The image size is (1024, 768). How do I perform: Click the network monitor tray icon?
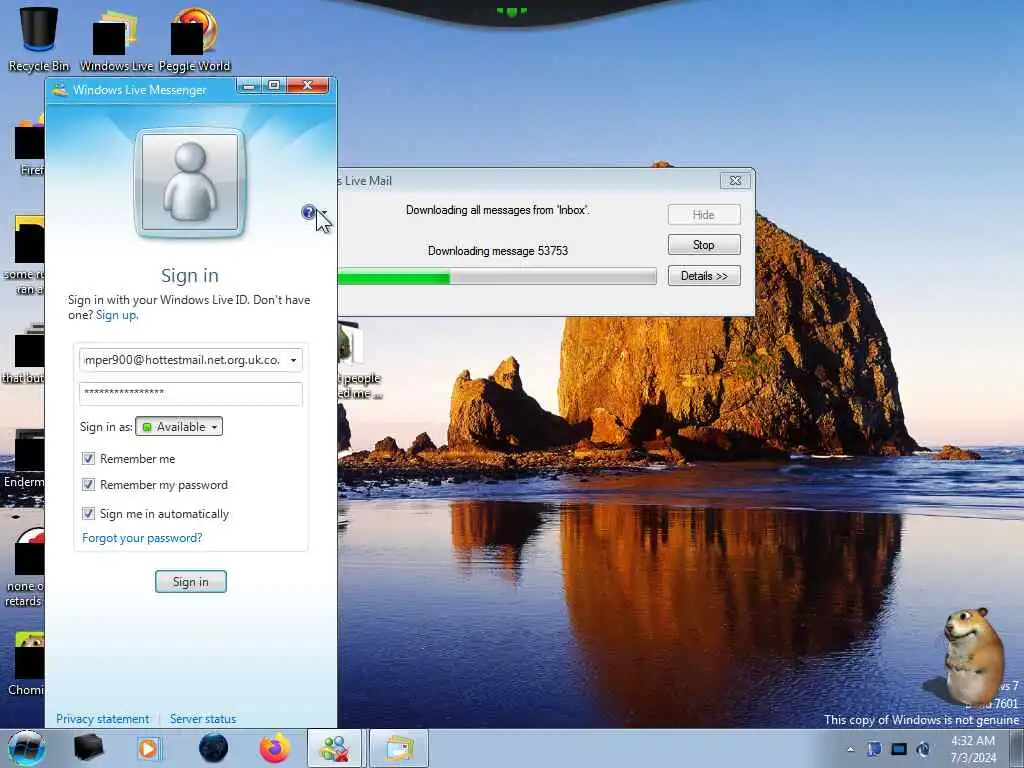[899, 749]
